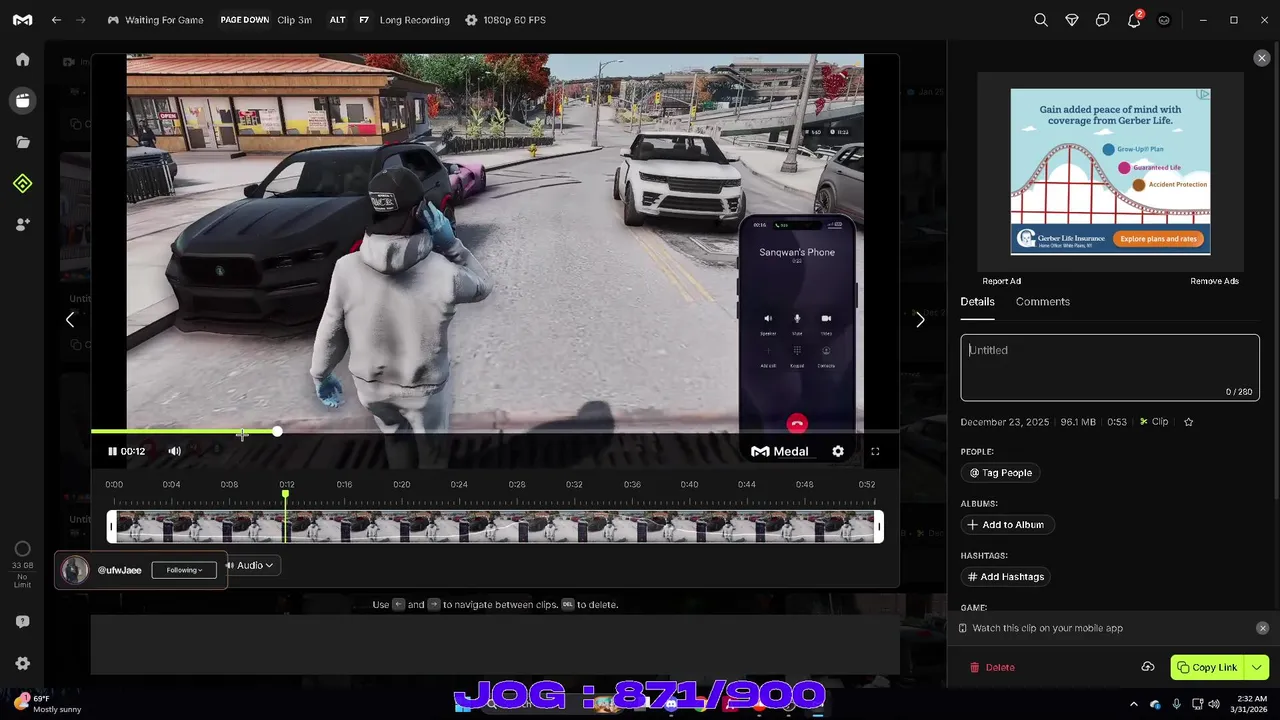Close the clip details panel

pos(1261,58)
